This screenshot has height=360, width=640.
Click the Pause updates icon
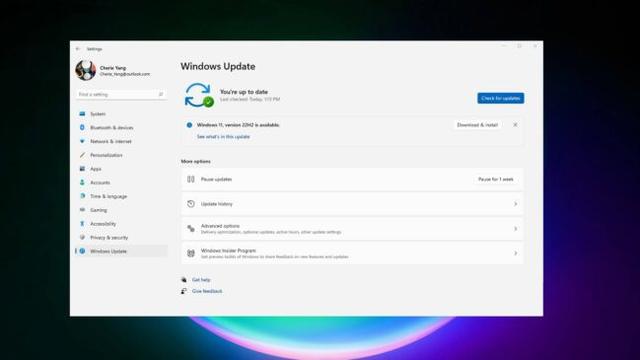click(x=191, y=179)
